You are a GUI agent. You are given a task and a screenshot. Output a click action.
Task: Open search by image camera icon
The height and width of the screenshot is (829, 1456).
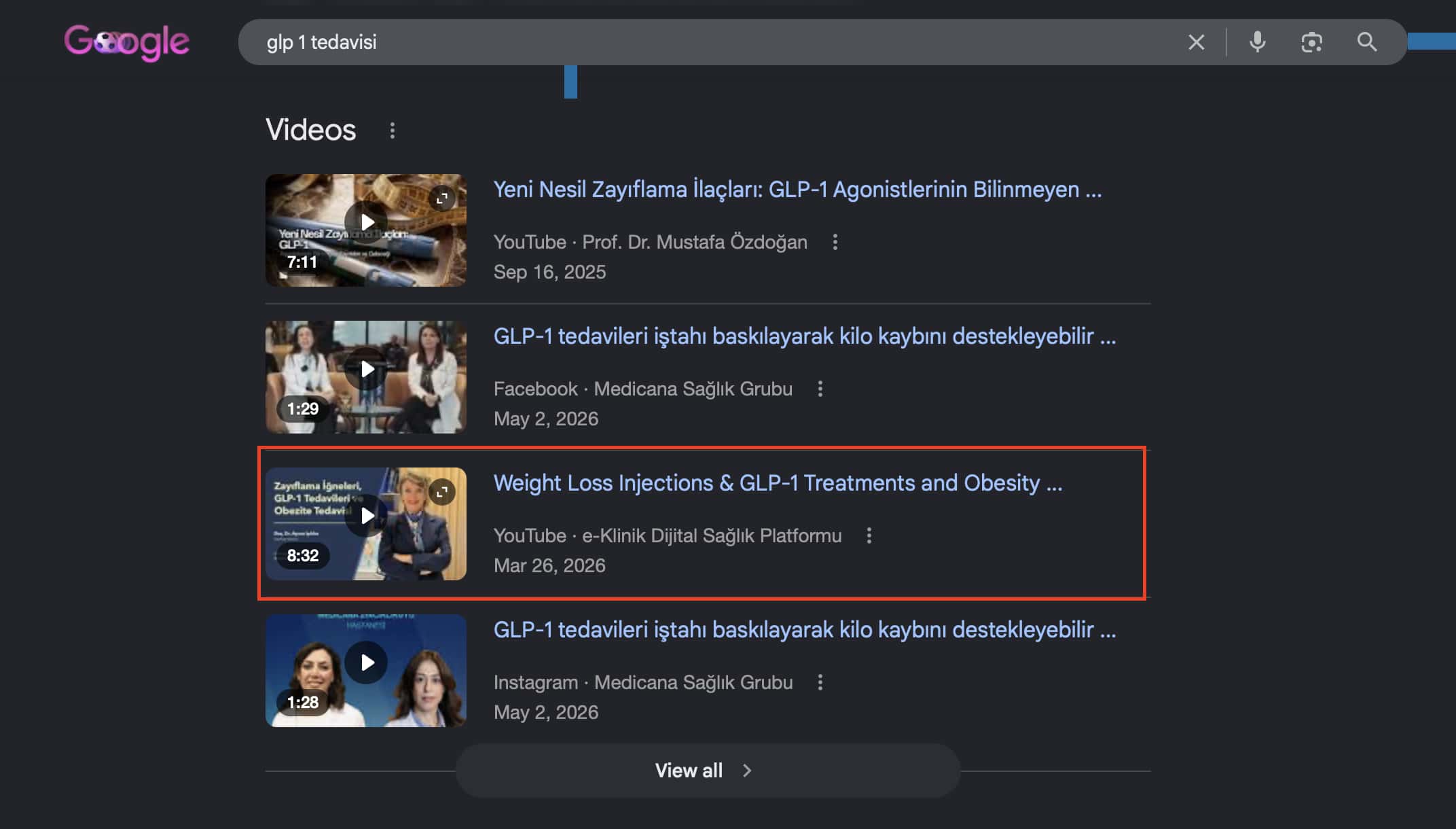[1311, 42]
